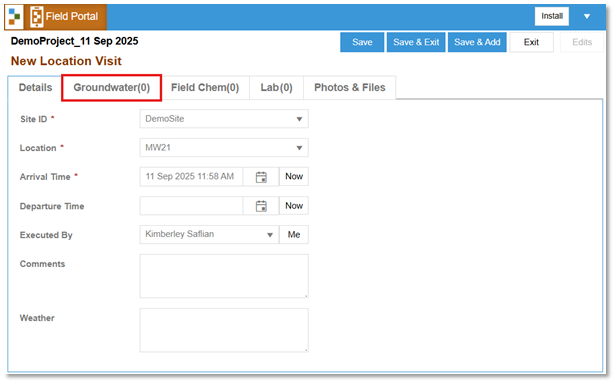Image resolution: width=616 pixels, height=384 pixels.
Task: Click the Field Portal title text
Action: tap(72, 17)
